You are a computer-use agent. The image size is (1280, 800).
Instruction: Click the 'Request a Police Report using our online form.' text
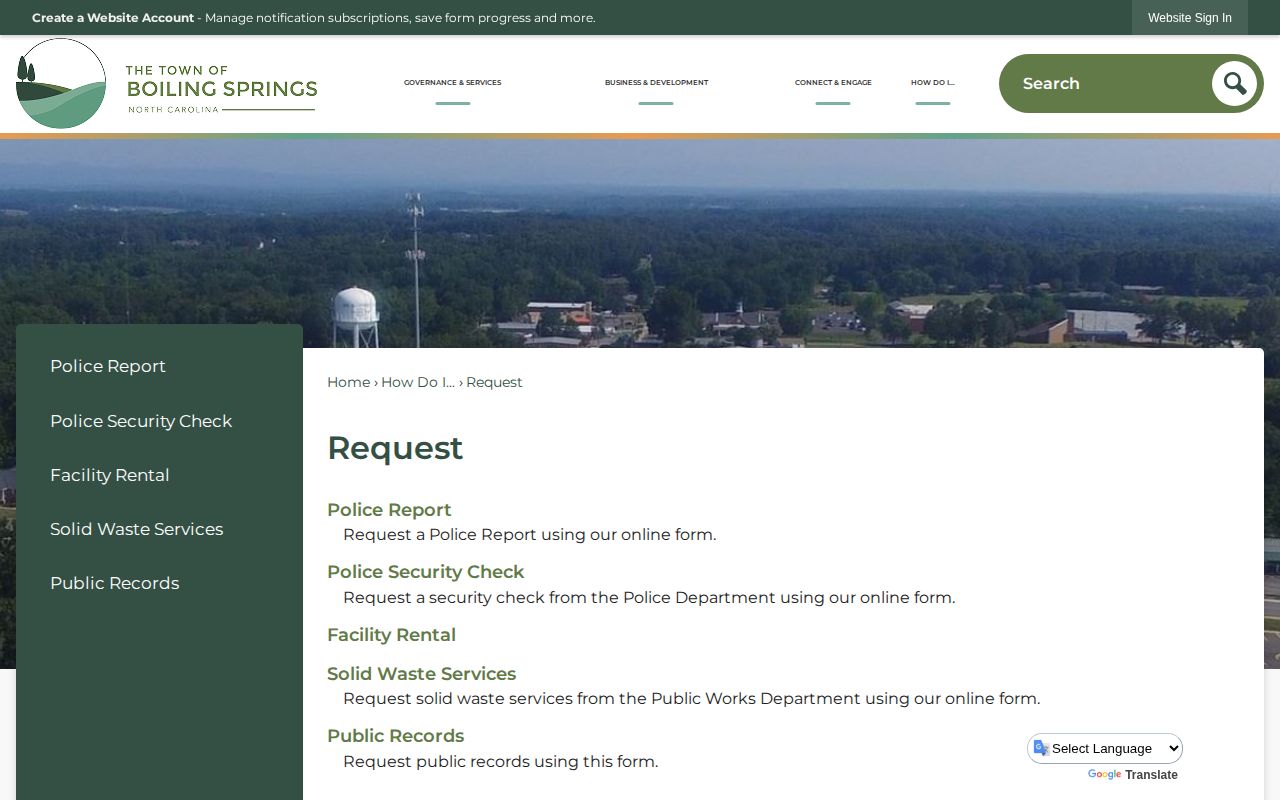click(x=529, y=535)
